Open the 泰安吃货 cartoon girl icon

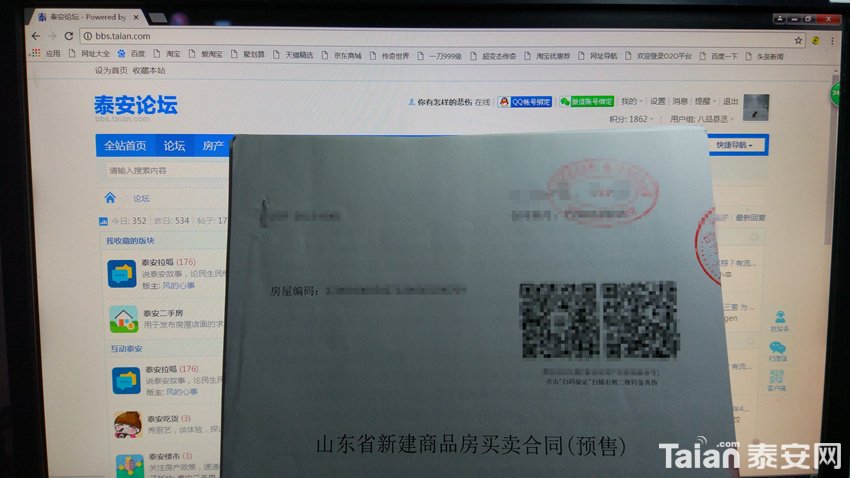click(x=128, y=424)
